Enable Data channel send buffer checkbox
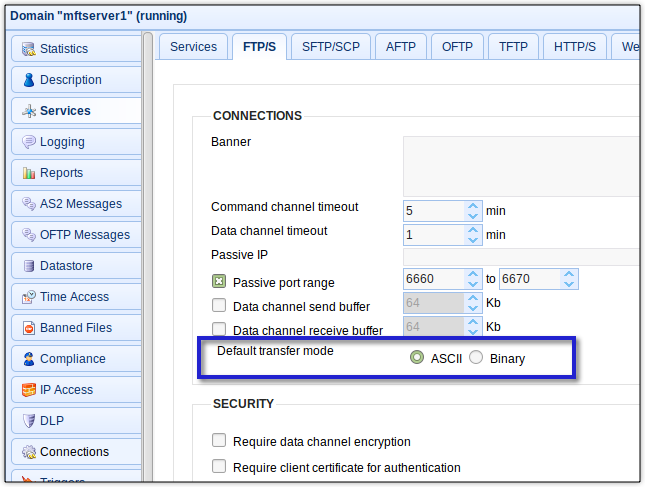The width and height of the screenshot is (645, 487). (x=219, y=306)
